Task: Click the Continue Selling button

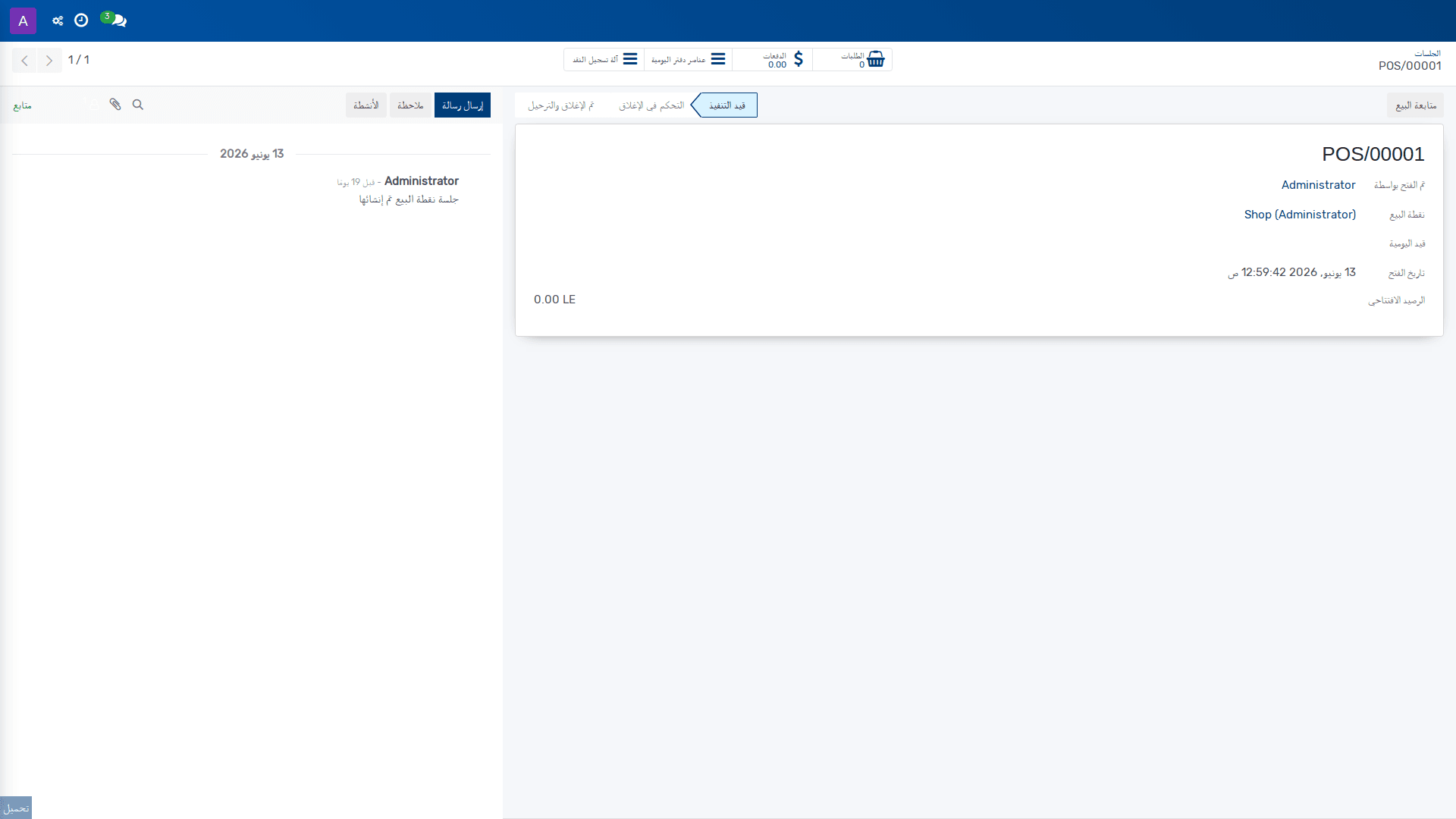Action: [x=1415, y=105]
